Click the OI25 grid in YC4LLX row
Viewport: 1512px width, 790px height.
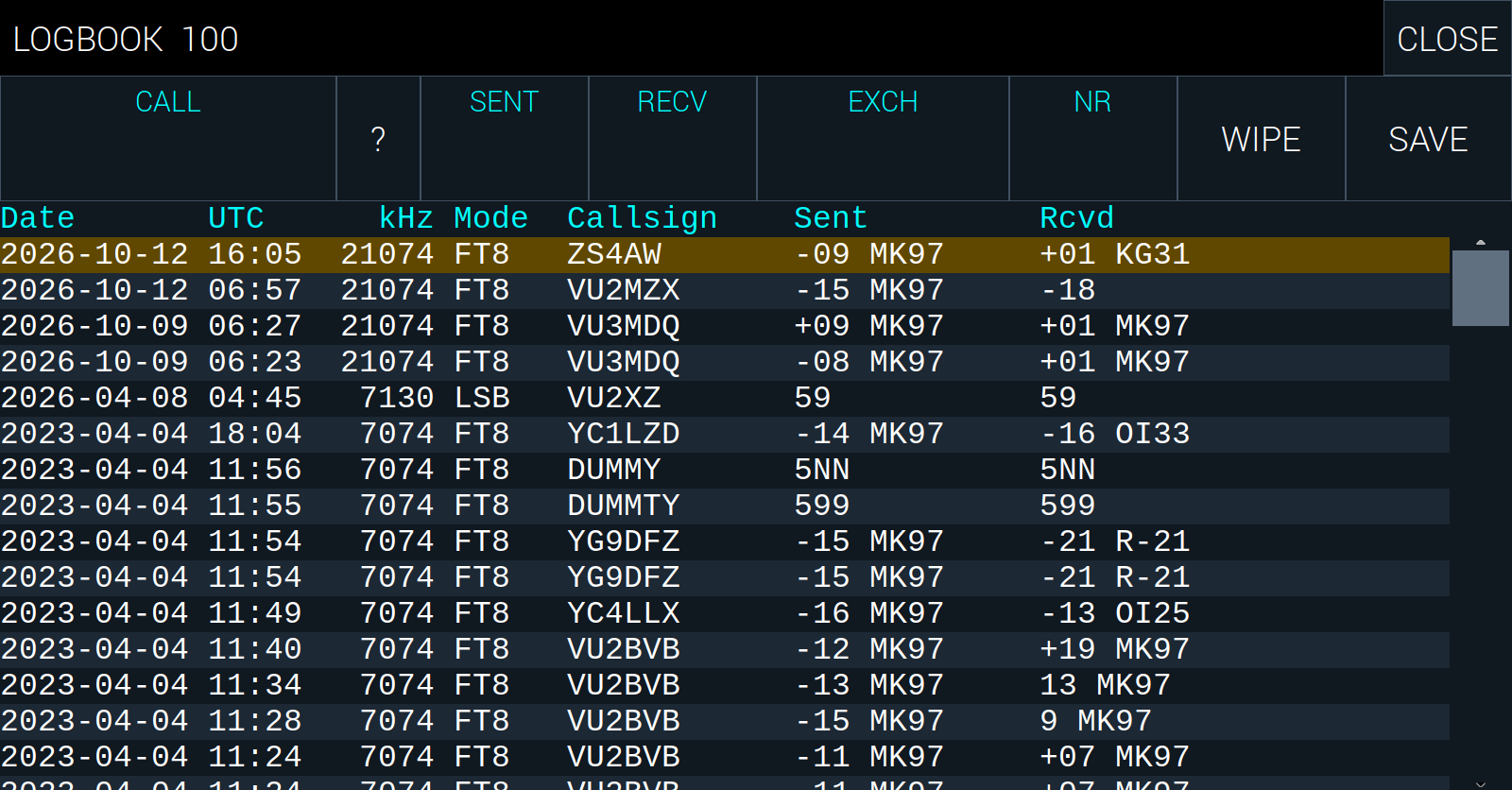pos(1153,614)
